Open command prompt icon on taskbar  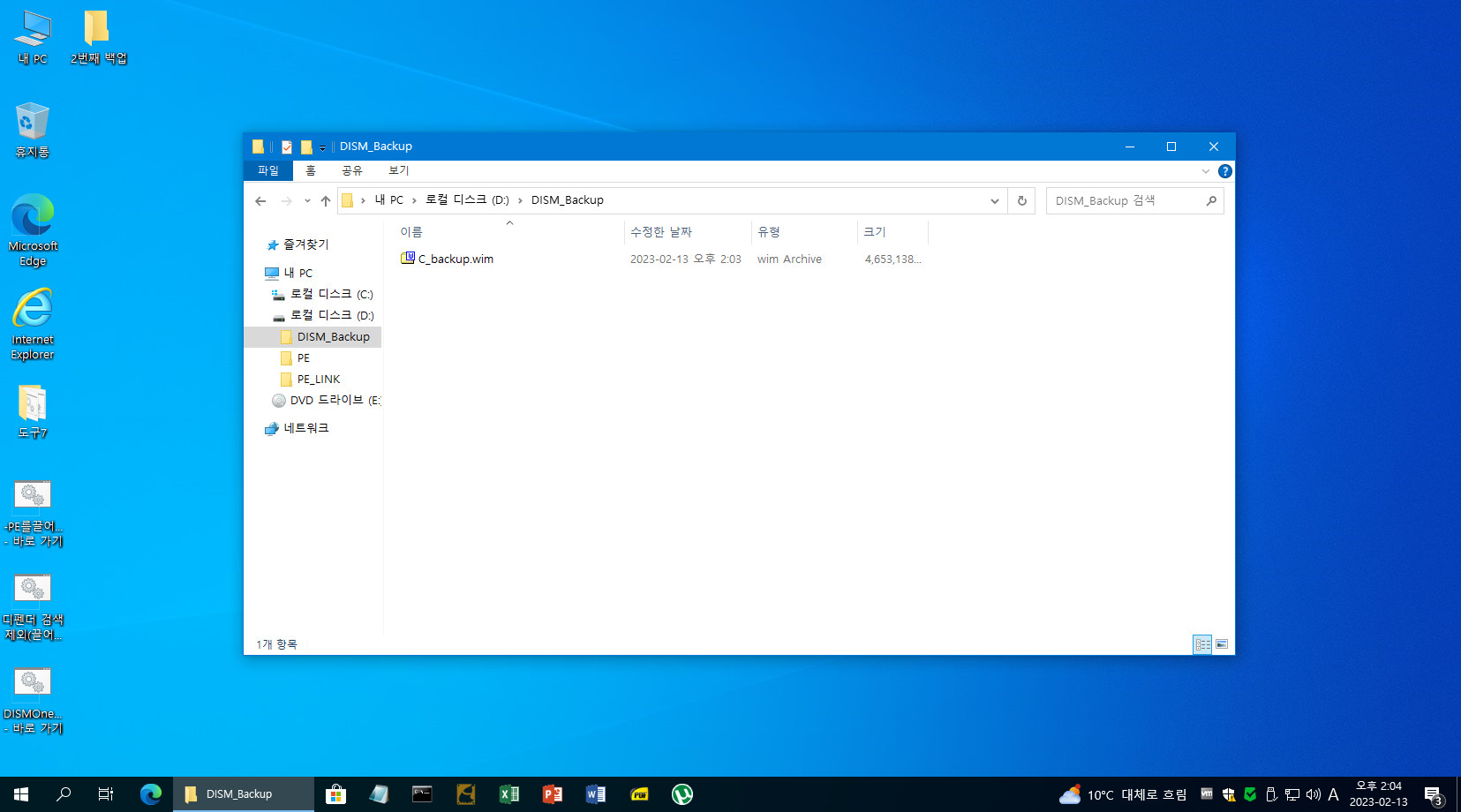coord(422,794)
